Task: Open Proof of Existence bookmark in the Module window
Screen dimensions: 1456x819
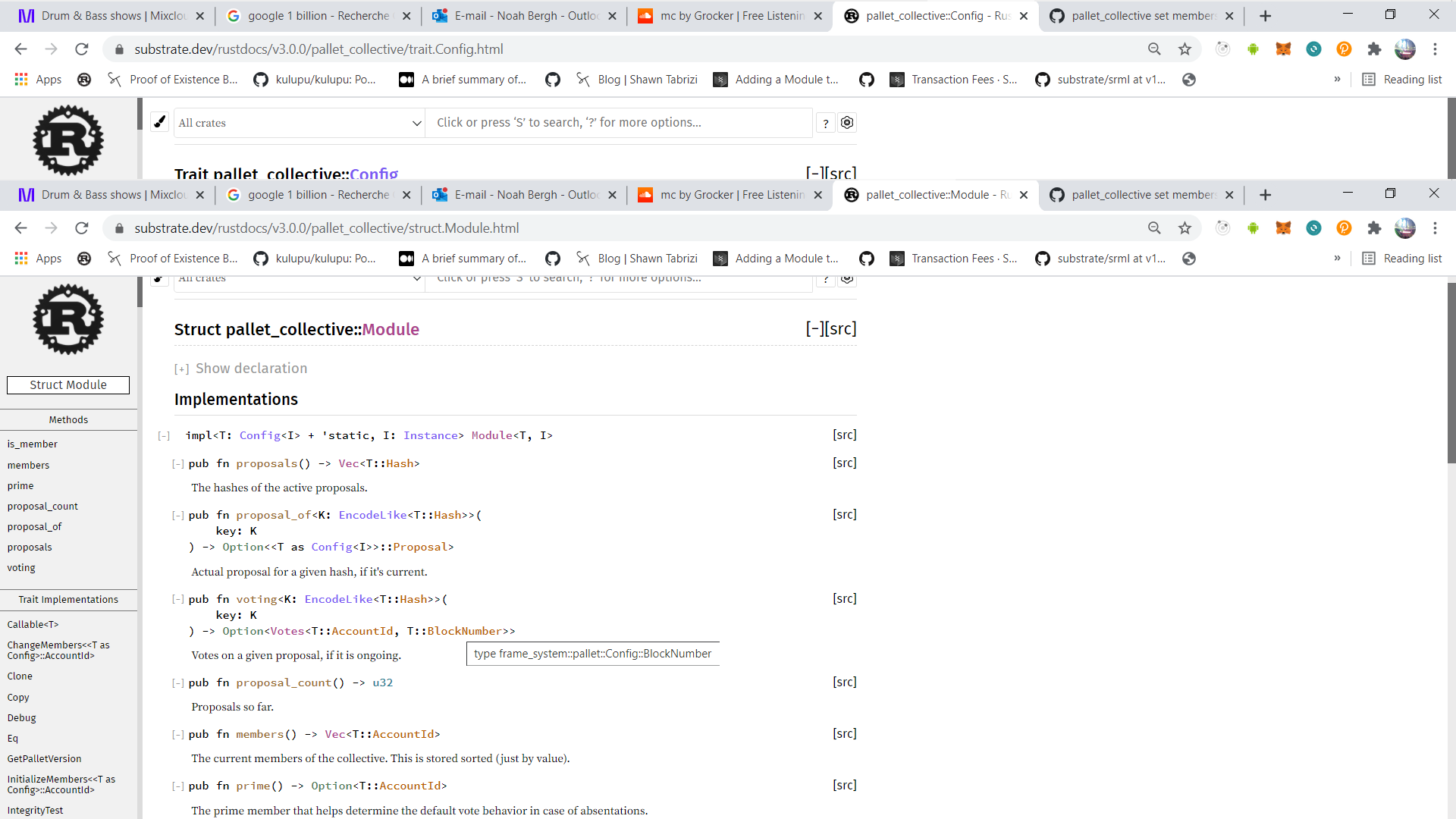Action: [x=173, y=259]
